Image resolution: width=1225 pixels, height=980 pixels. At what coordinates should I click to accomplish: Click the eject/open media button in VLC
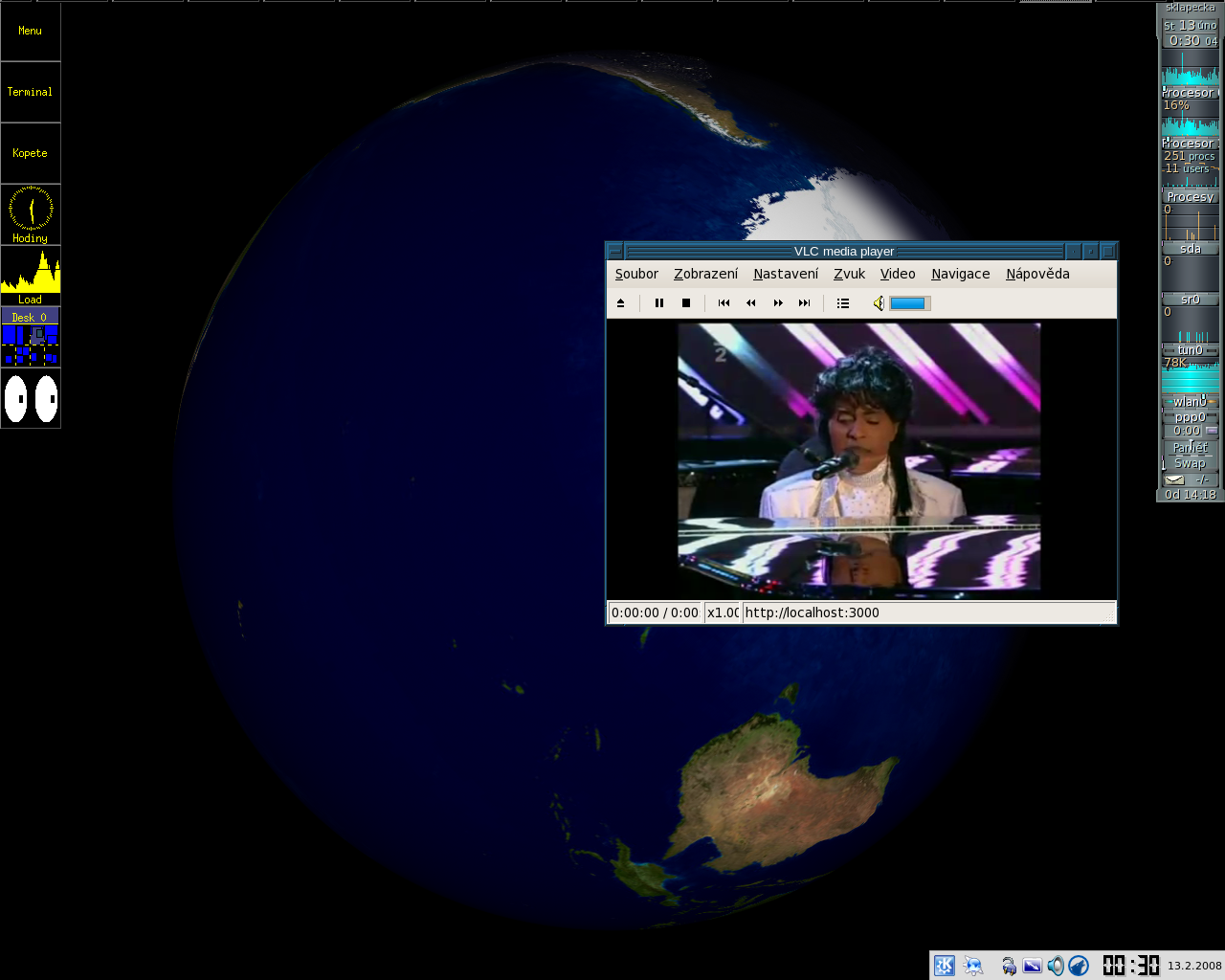pos(620,303)
